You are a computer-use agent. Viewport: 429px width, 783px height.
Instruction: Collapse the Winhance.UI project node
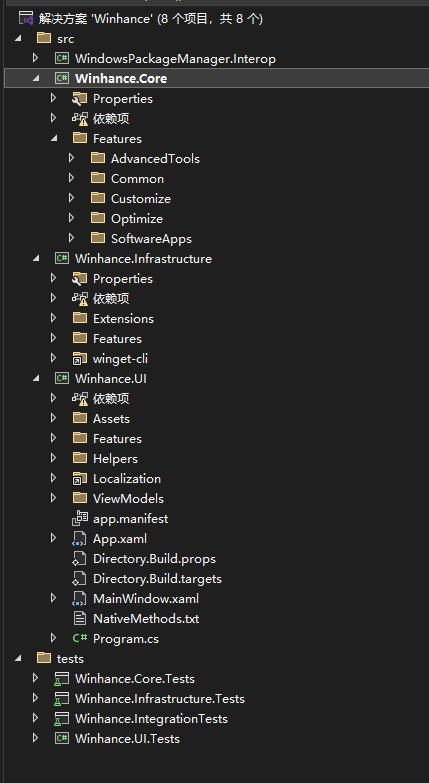36,379
